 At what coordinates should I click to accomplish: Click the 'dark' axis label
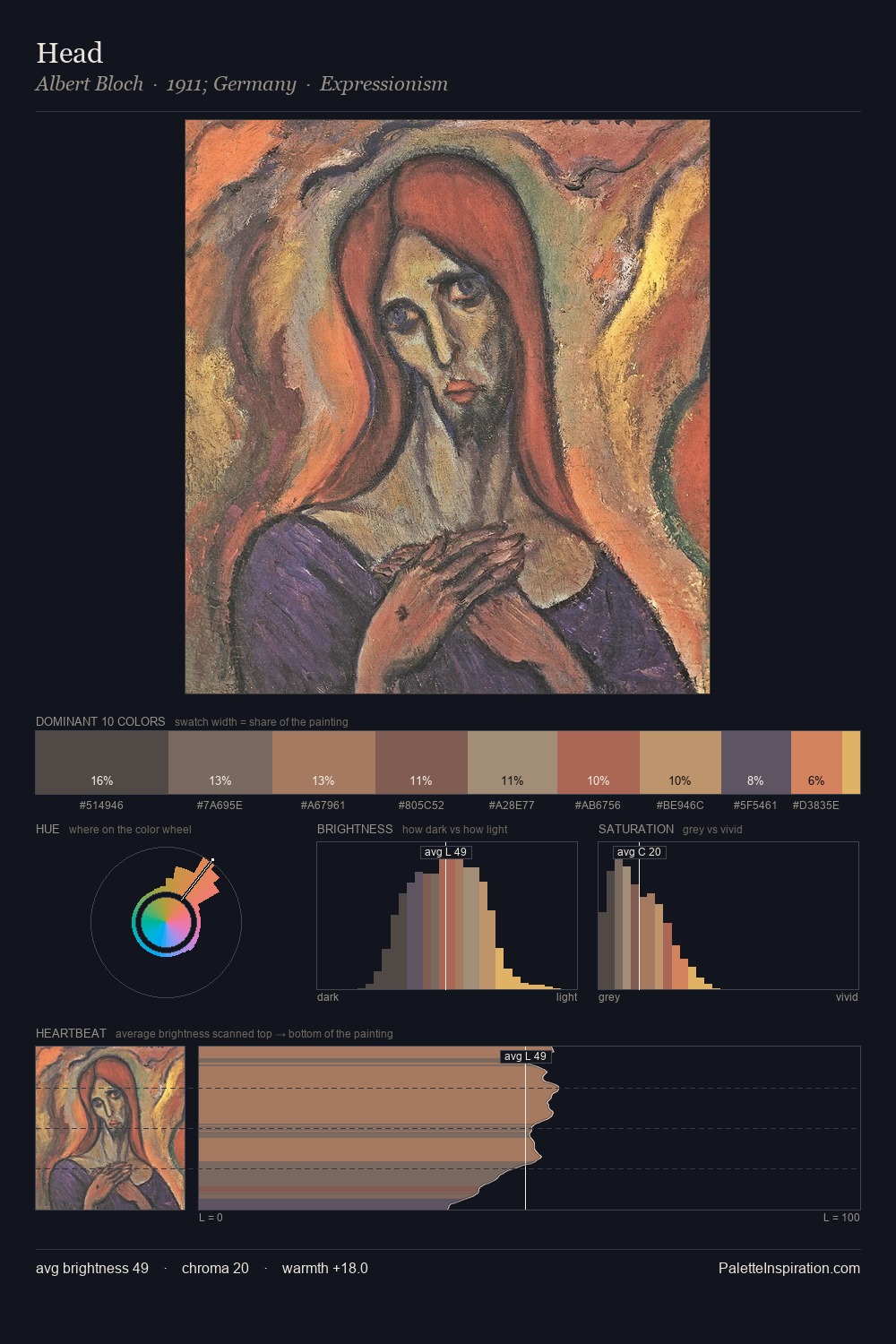328,997
